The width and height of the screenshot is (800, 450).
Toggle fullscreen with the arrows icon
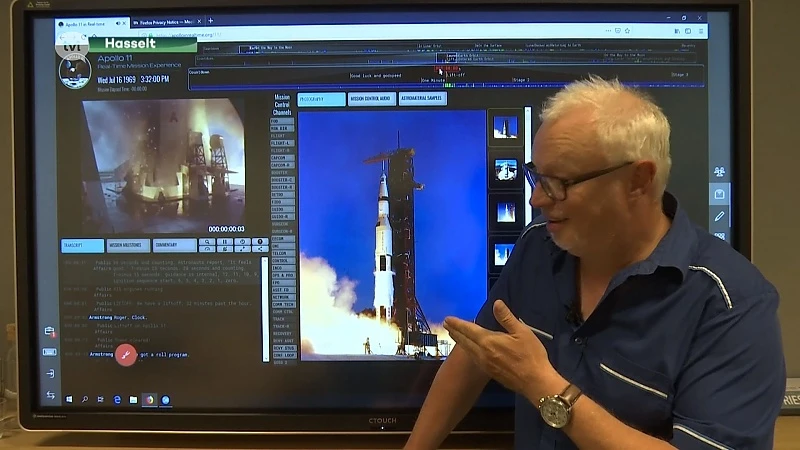[242, 249]
